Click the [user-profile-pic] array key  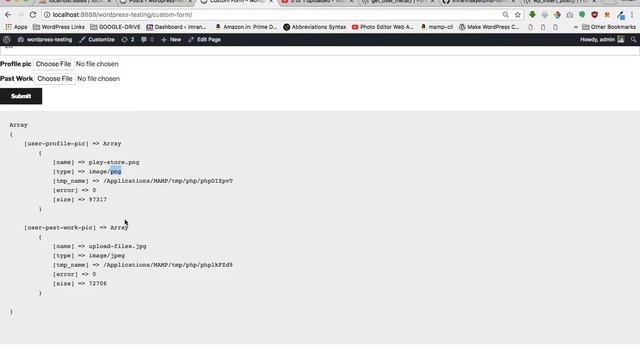[56, 144]
